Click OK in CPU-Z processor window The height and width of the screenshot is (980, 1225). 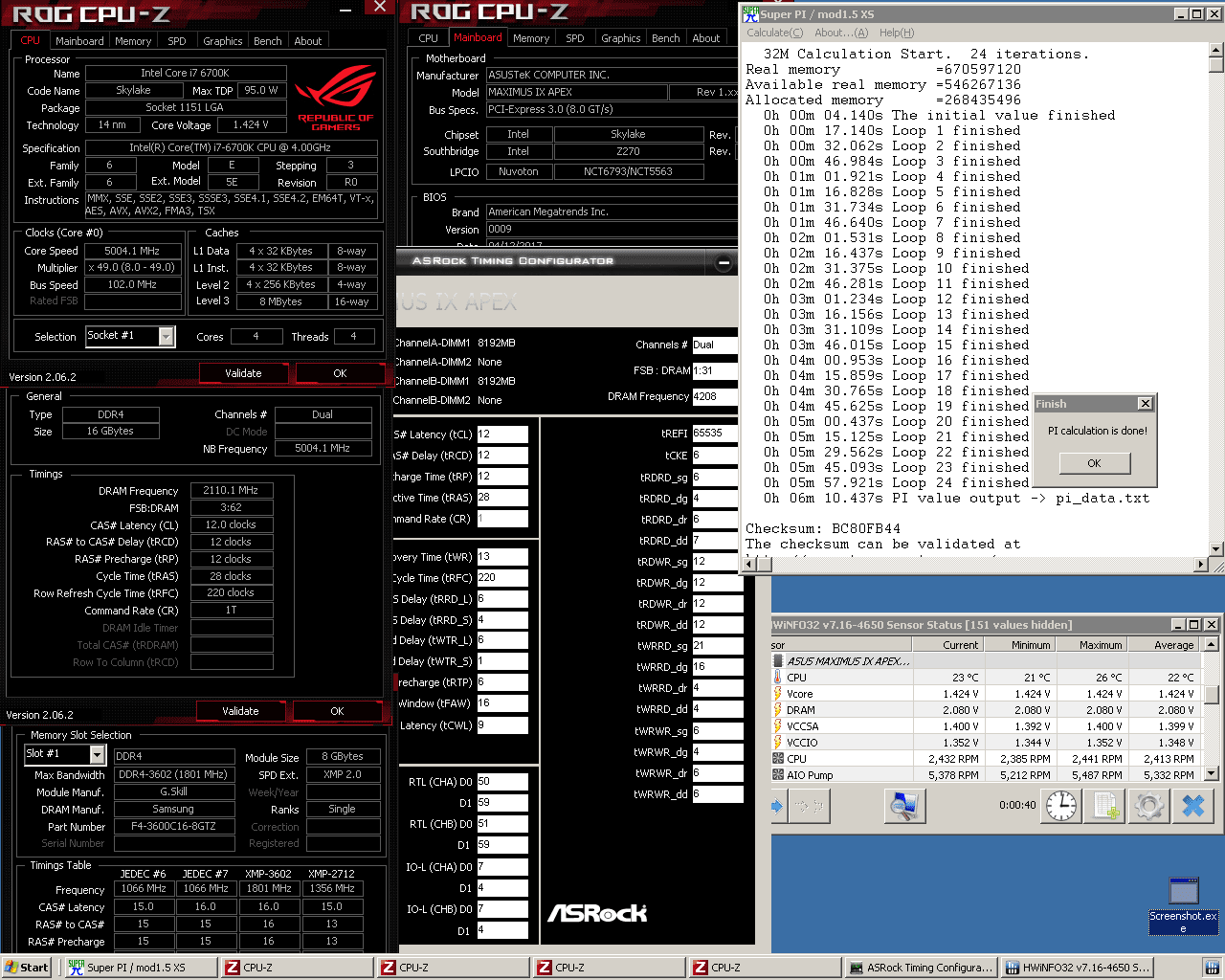[340, 373]
